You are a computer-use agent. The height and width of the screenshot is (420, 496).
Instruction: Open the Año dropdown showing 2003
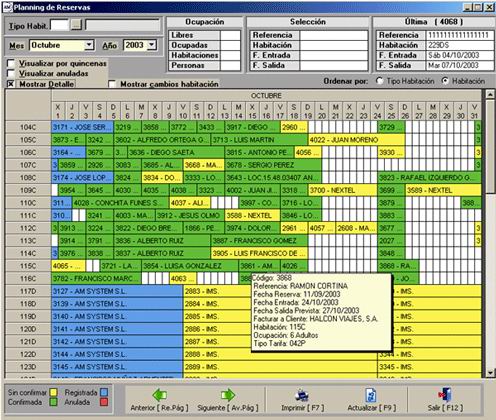pyautogui.click(x=152, y=45)
